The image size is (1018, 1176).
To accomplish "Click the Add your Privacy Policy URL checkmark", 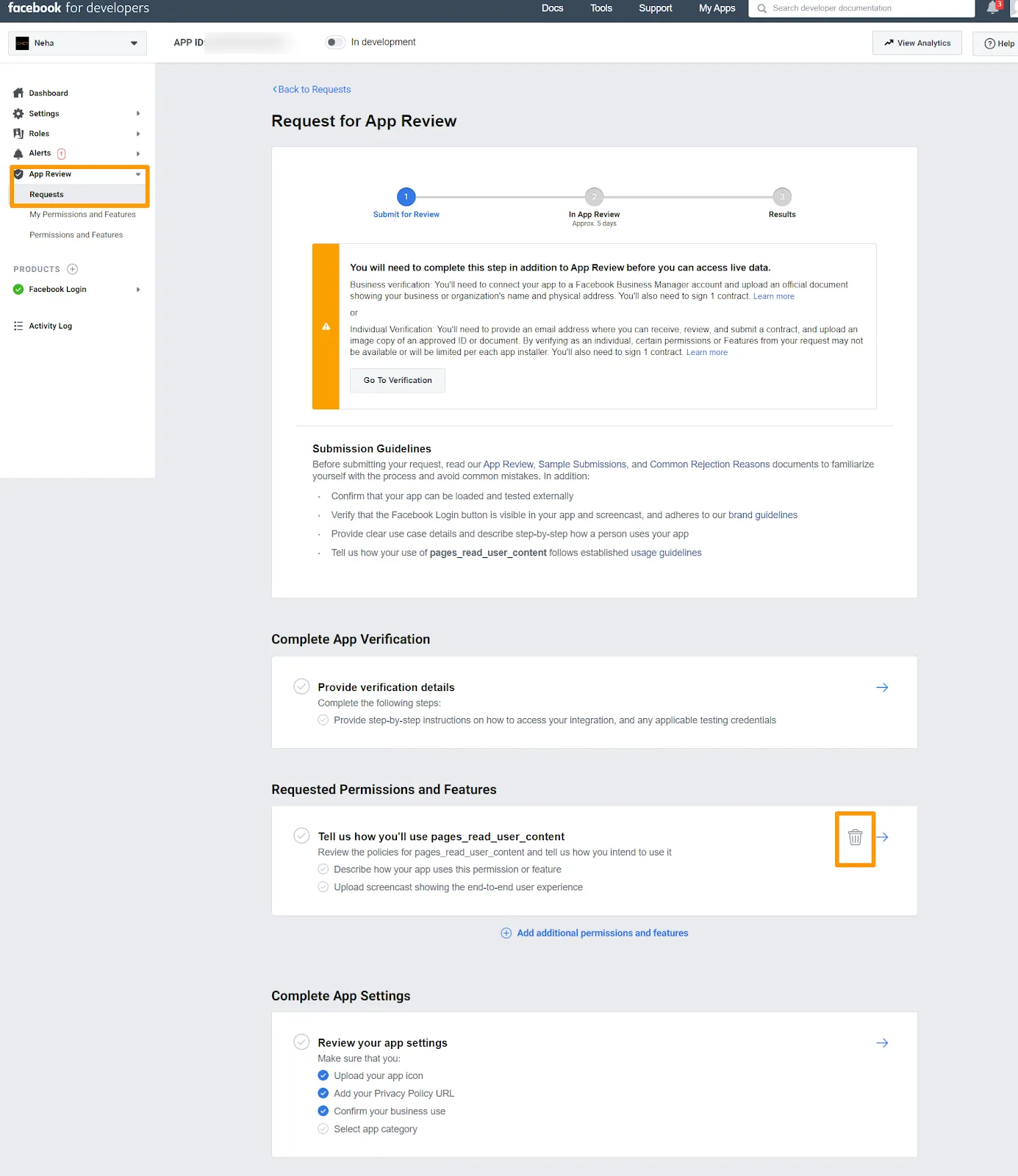I will 323,1094.
